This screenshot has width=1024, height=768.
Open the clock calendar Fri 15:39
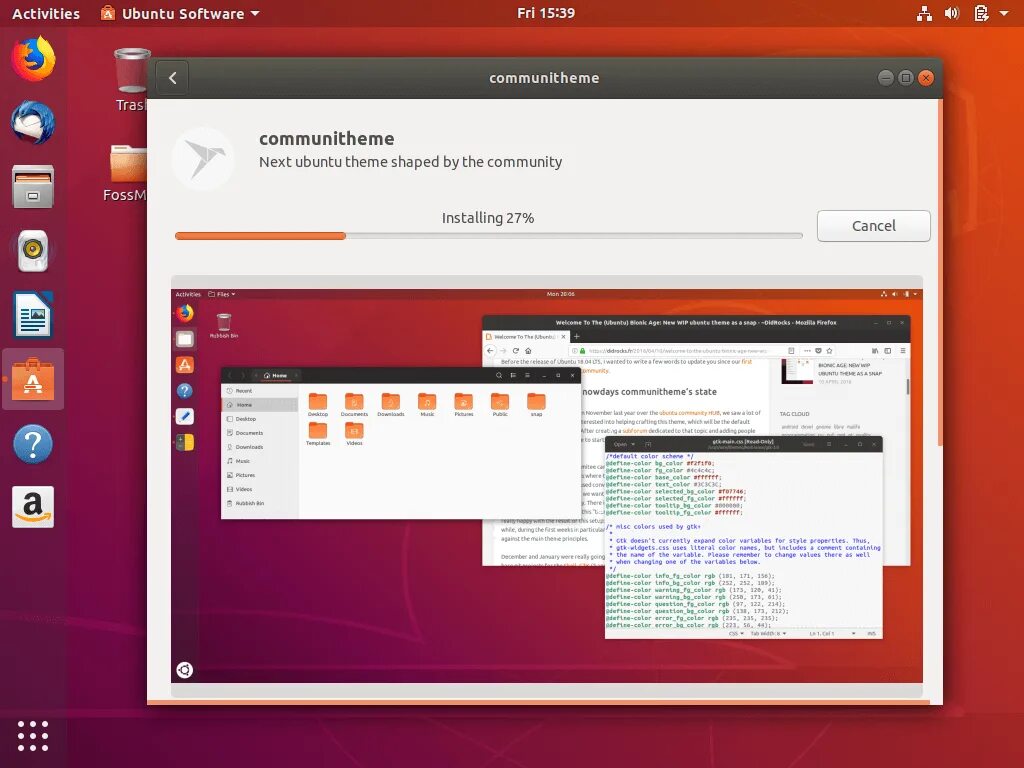[545, 13]
